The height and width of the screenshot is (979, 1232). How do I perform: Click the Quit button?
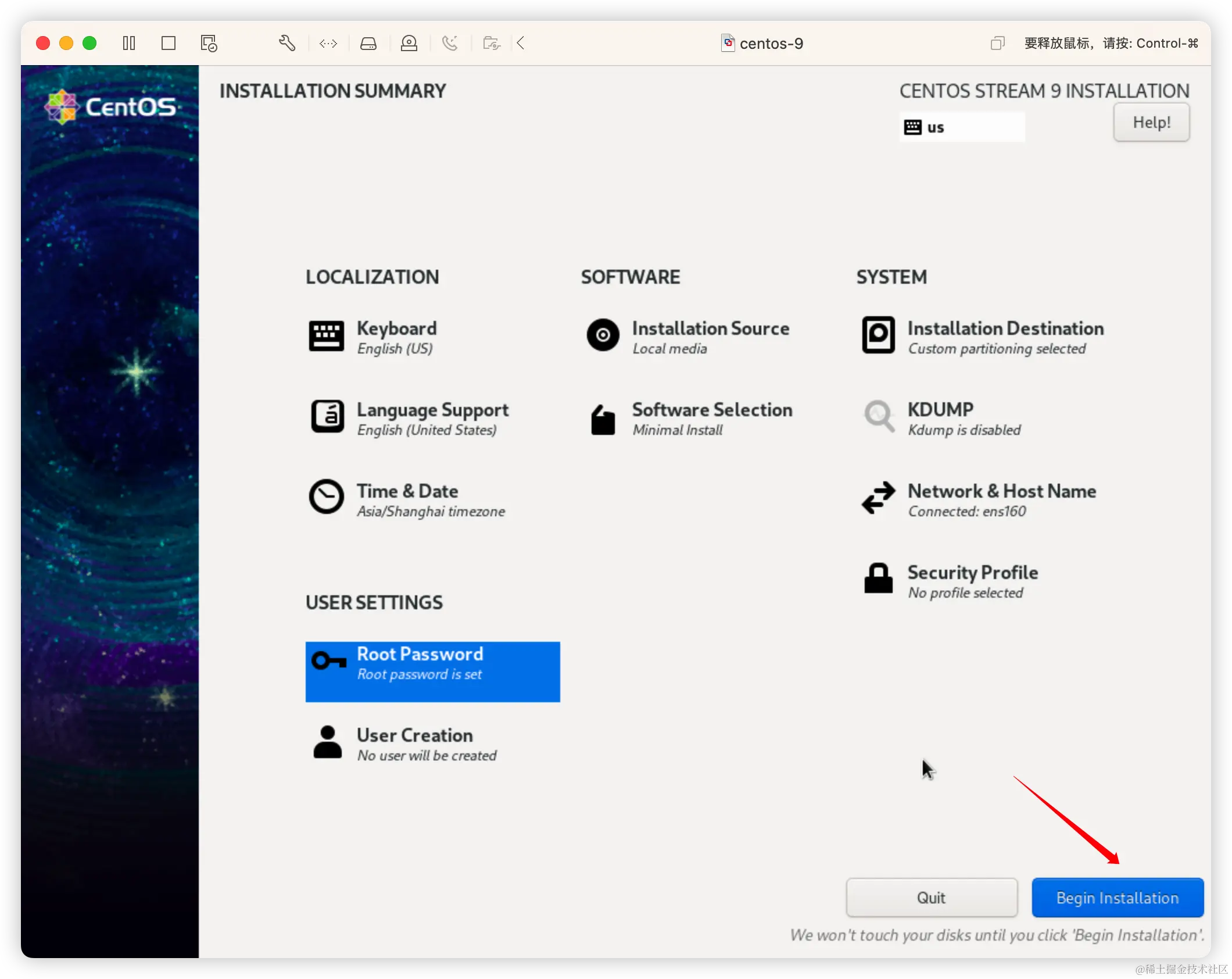coord(931,898)
